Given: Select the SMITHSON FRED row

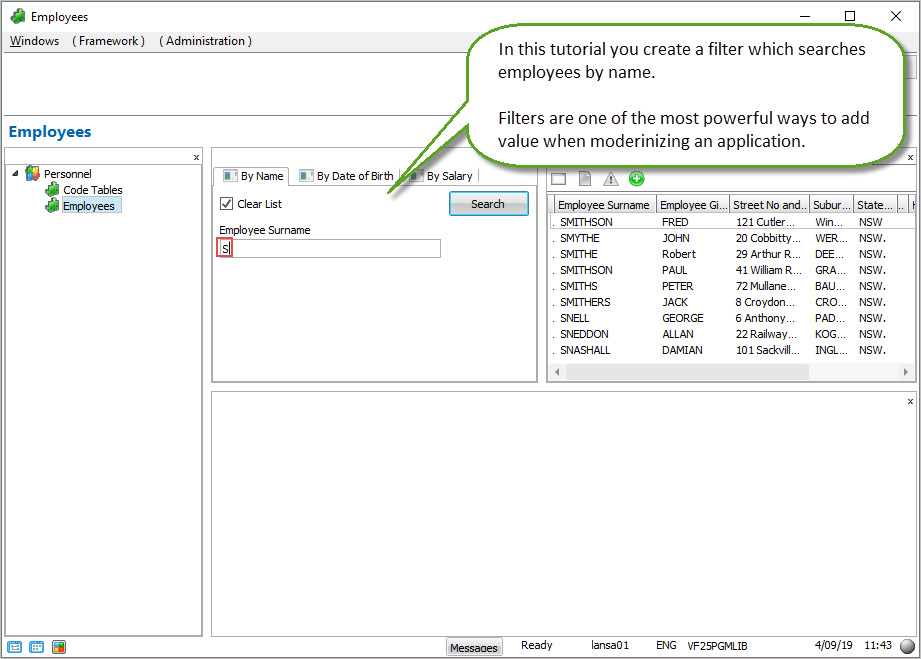Looking at the screenshot, I should (731, 222).
